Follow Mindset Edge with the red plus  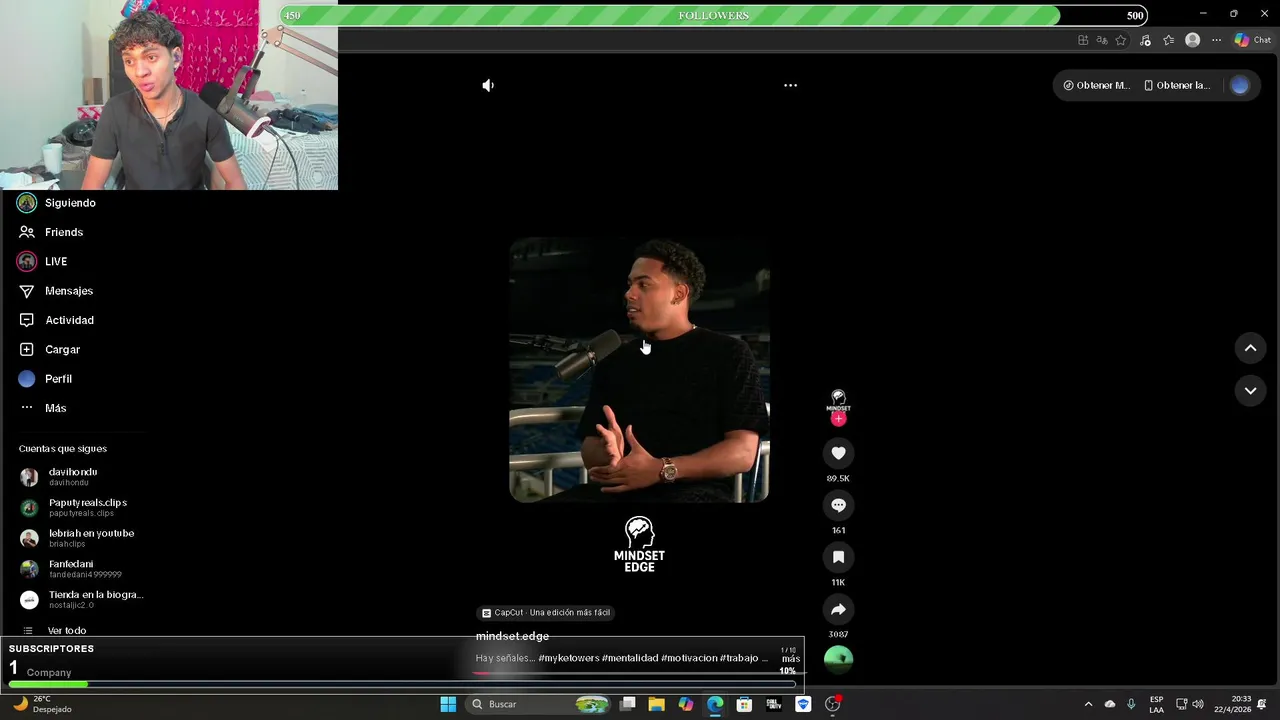point(838,419)
